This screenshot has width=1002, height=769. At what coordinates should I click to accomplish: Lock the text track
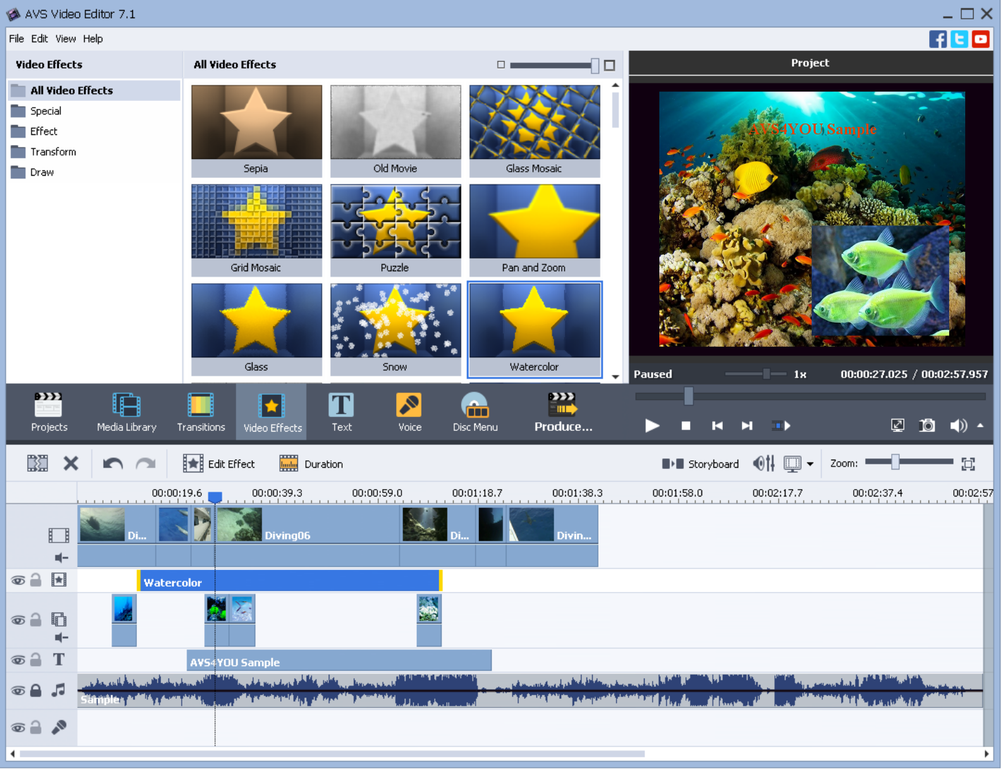36,659
